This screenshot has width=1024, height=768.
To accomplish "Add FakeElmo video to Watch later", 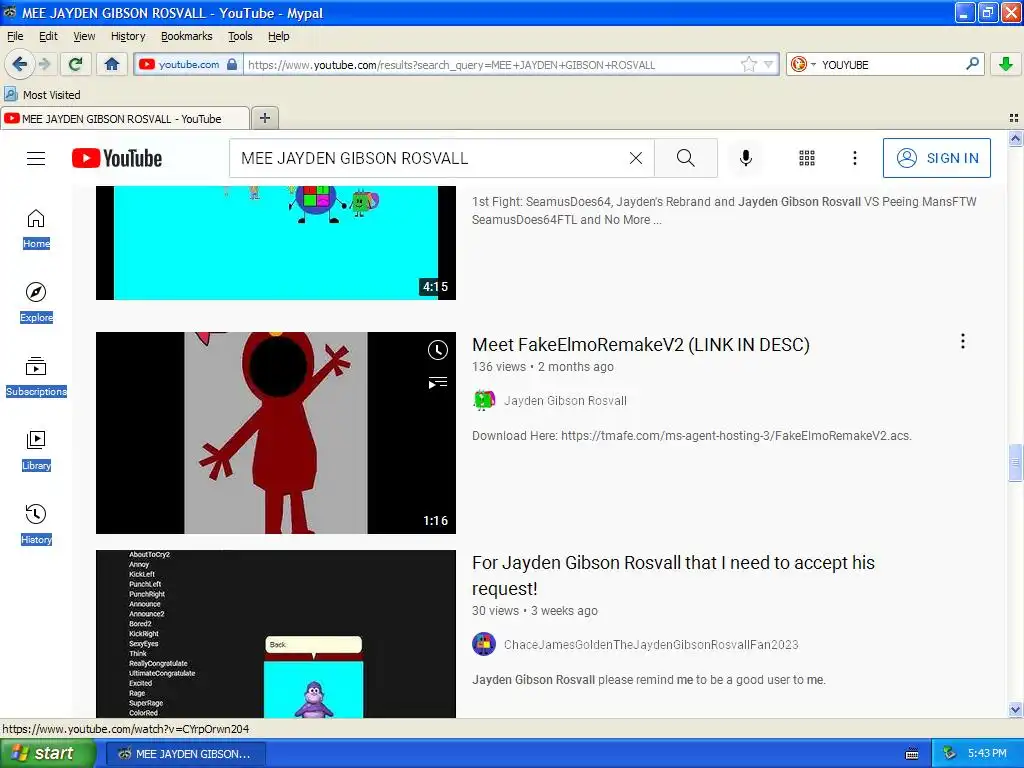I will pyautogui.click(x=438, y=350).
